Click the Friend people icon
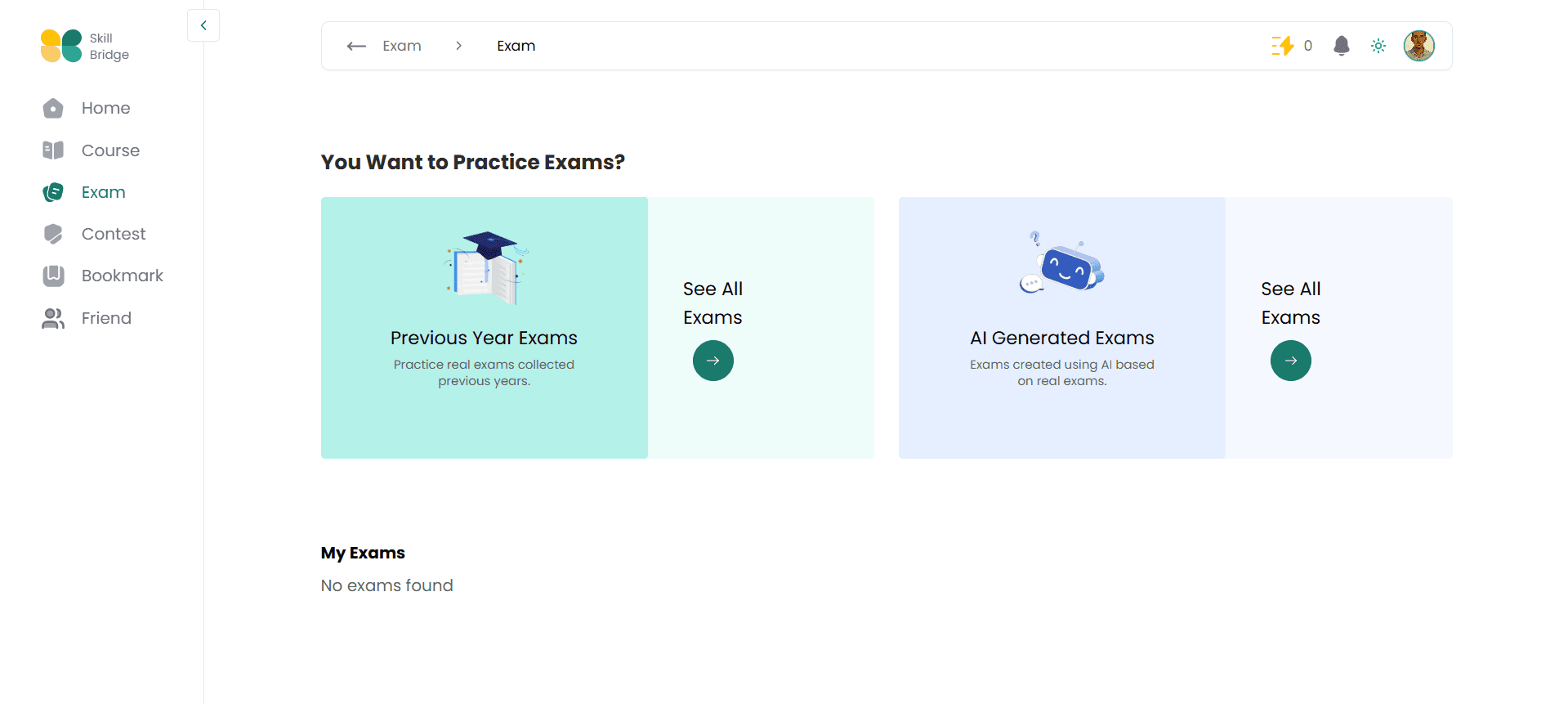 (x=53, y=318)
